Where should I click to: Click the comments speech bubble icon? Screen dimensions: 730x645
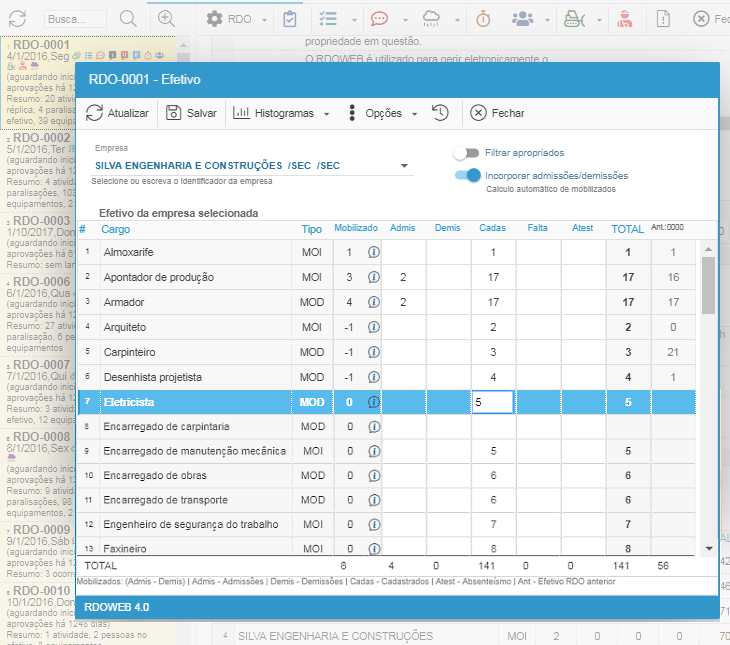379,19
